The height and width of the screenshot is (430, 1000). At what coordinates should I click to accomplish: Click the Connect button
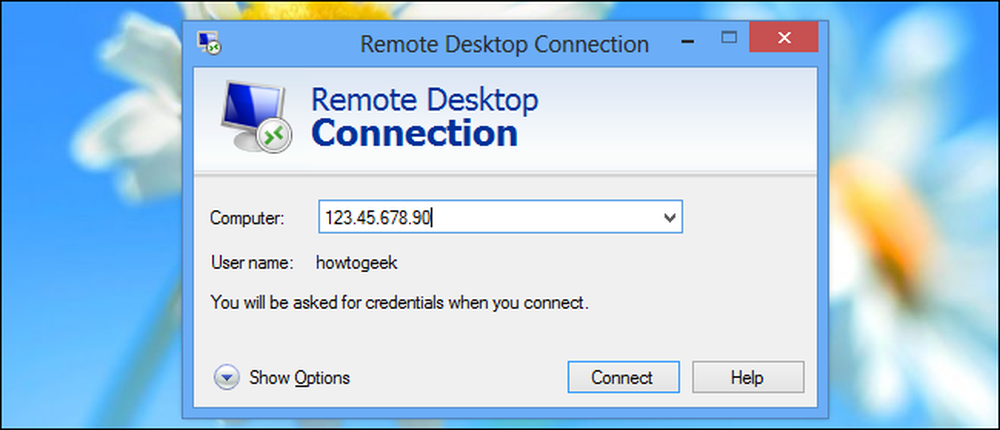tap(622, 377)
